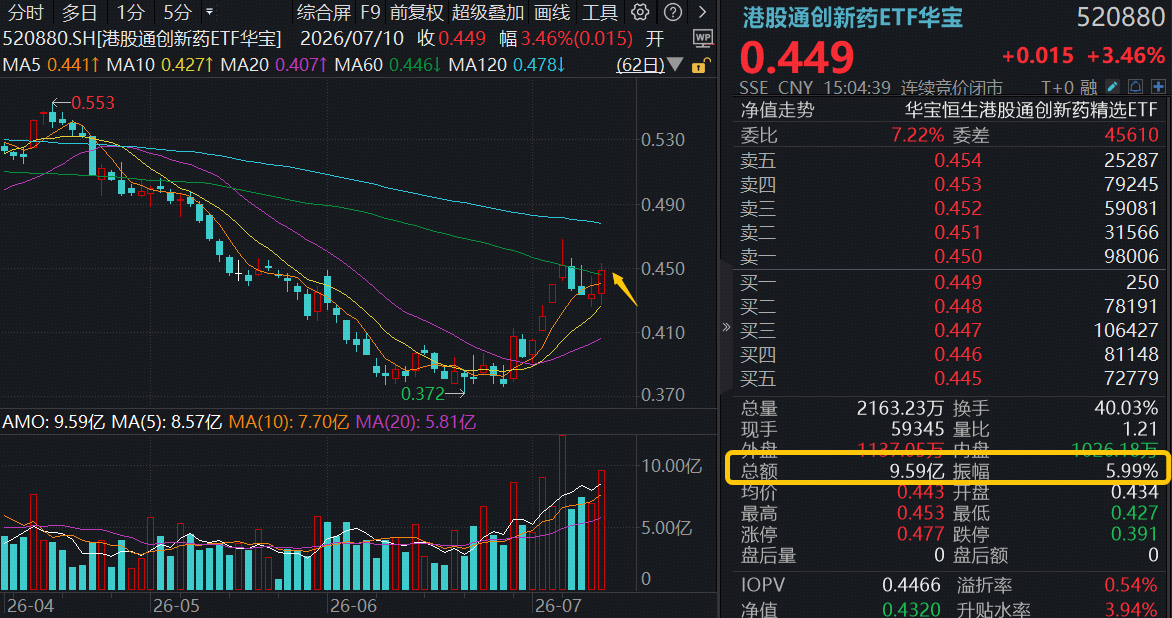
Task: Toggle the yellow unlock padlock icon
Action: point(699,66)
